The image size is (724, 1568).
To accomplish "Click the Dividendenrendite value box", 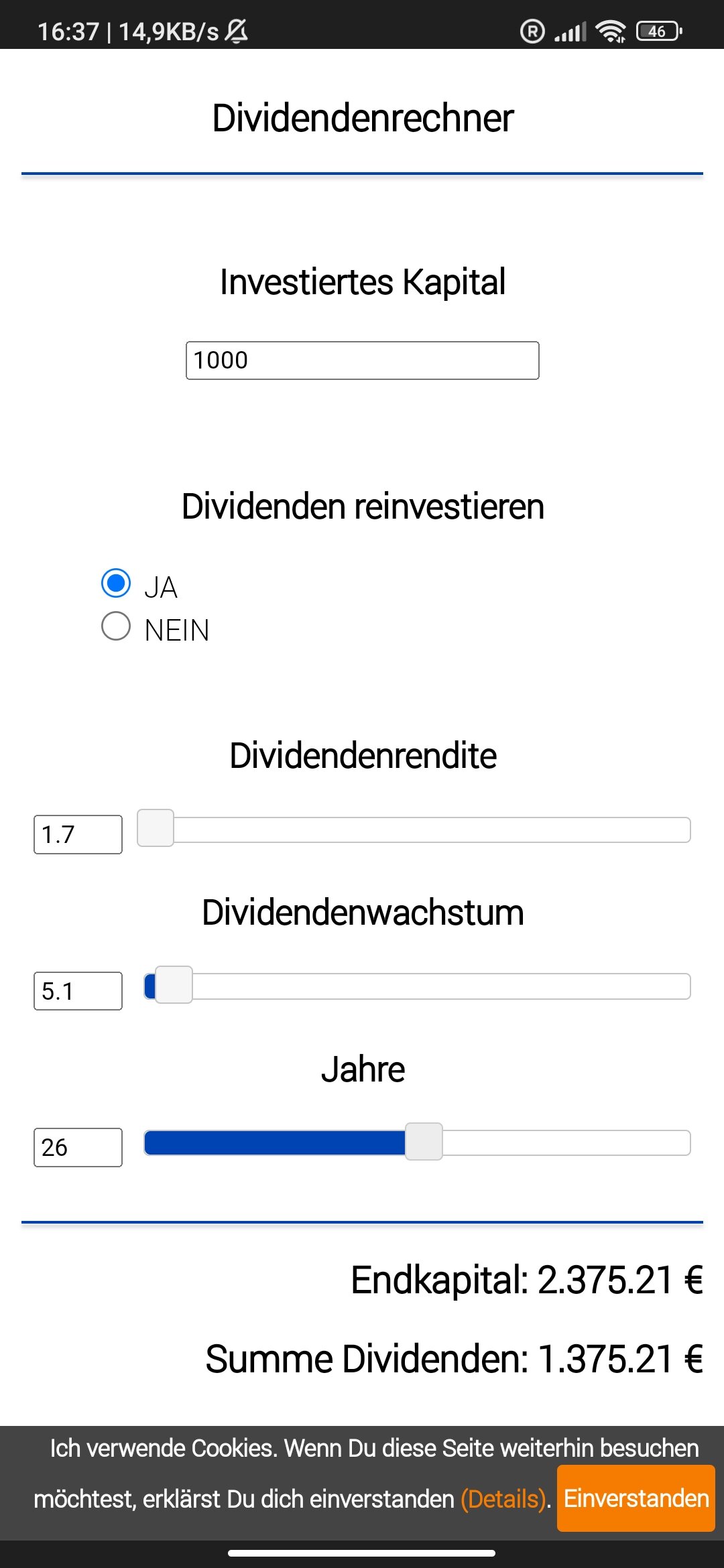I will coord(78,834).
